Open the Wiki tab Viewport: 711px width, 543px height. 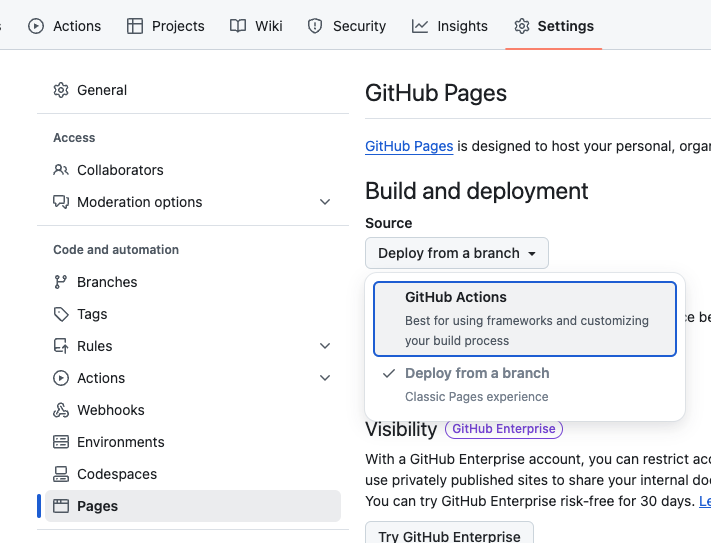tap(256, 26)
